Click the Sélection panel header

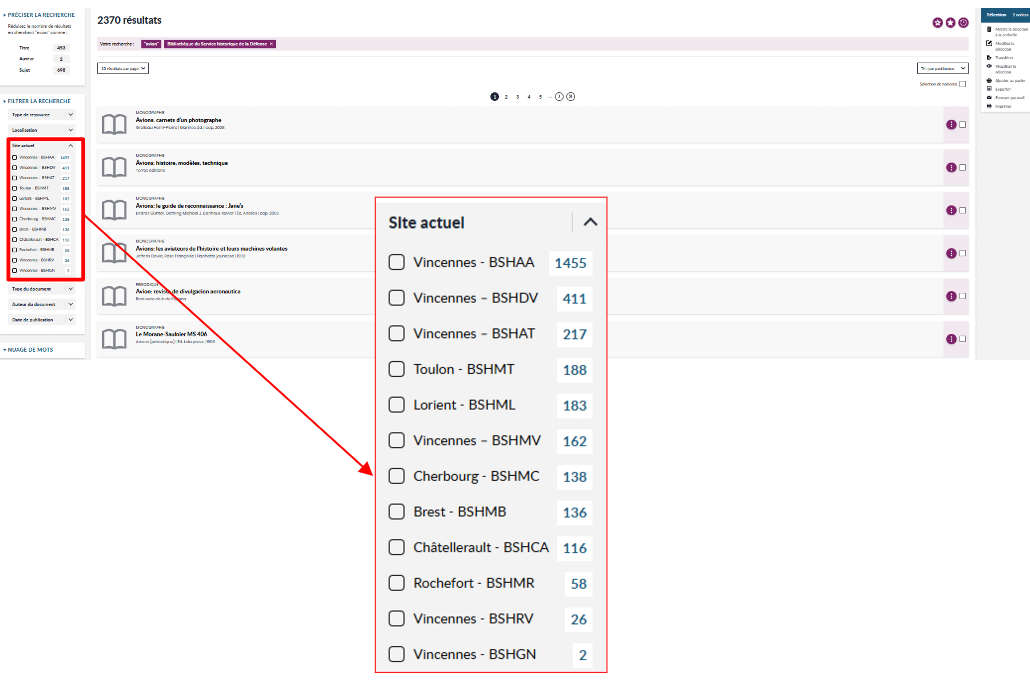[x=1005, y=14]
